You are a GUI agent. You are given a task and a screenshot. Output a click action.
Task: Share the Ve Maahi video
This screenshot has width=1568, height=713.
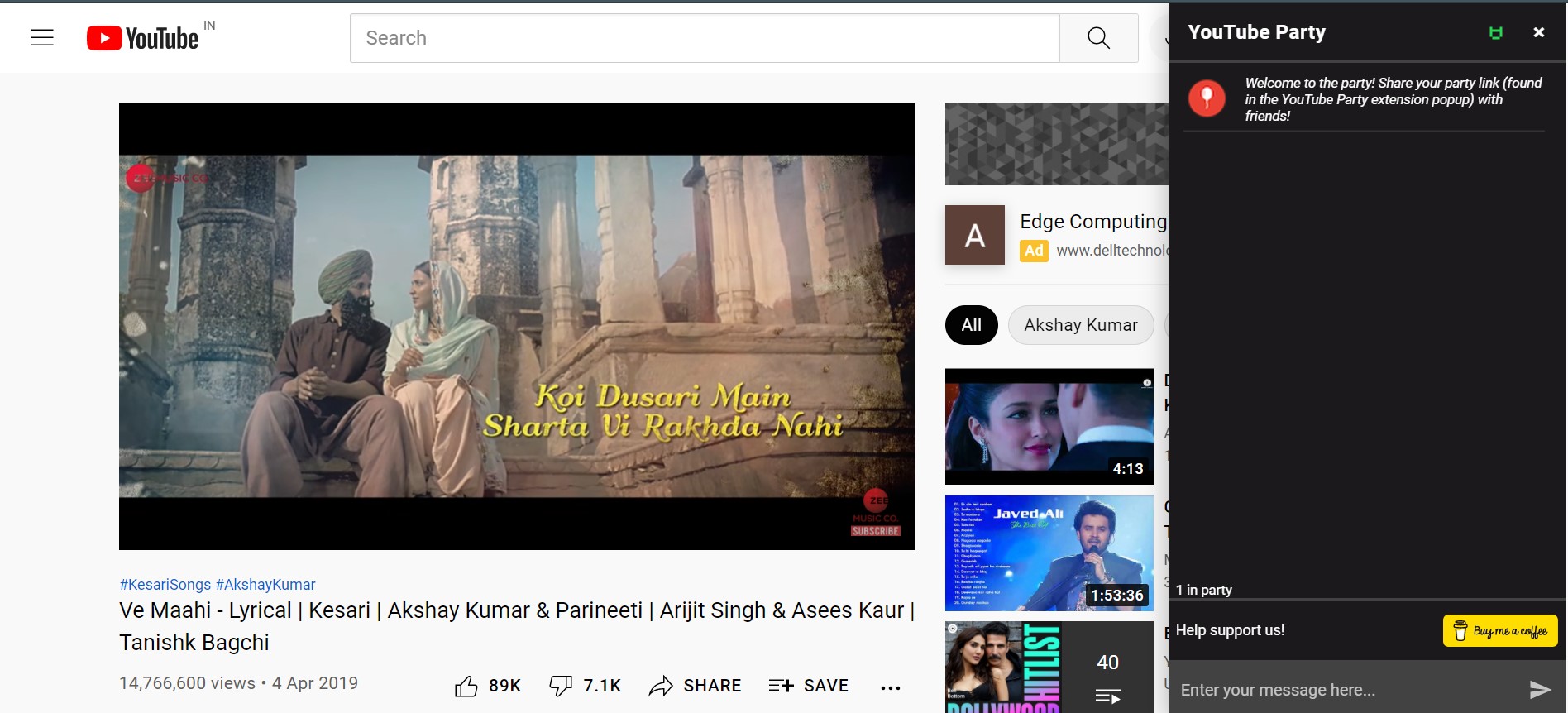point(696,686)
